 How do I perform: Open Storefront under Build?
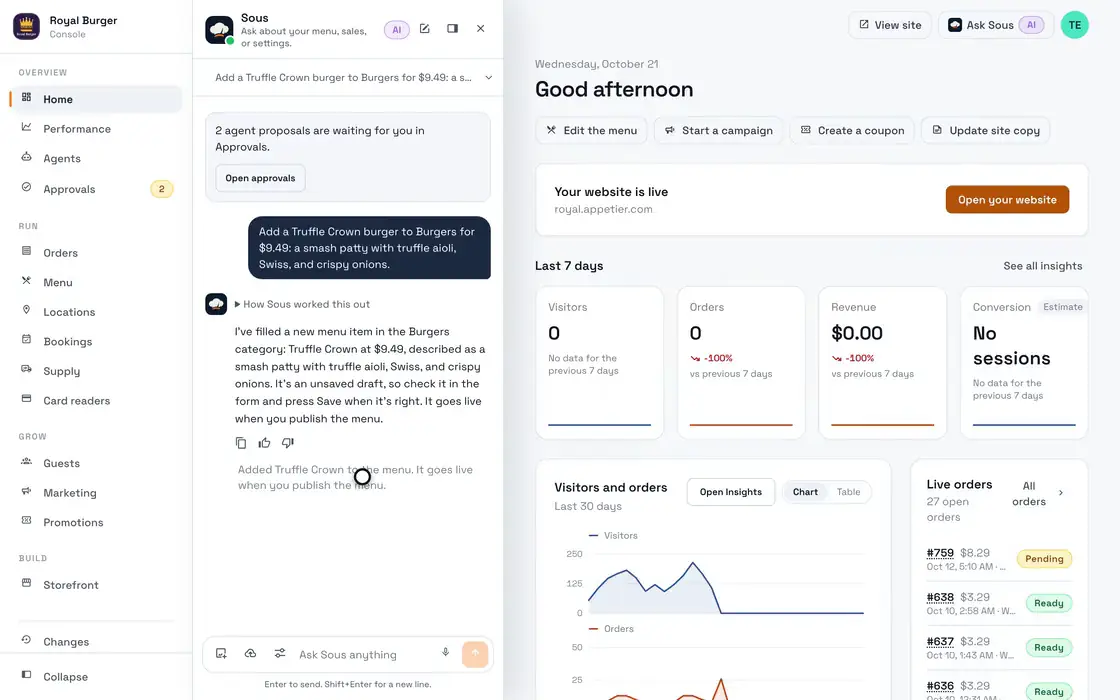click(96, 585)
